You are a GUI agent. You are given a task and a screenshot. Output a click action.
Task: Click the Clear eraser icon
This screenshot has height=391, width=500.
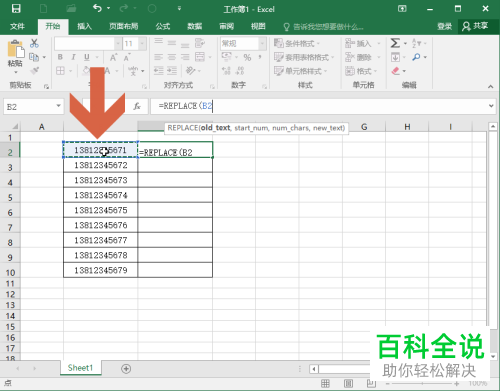pos(395,71)
